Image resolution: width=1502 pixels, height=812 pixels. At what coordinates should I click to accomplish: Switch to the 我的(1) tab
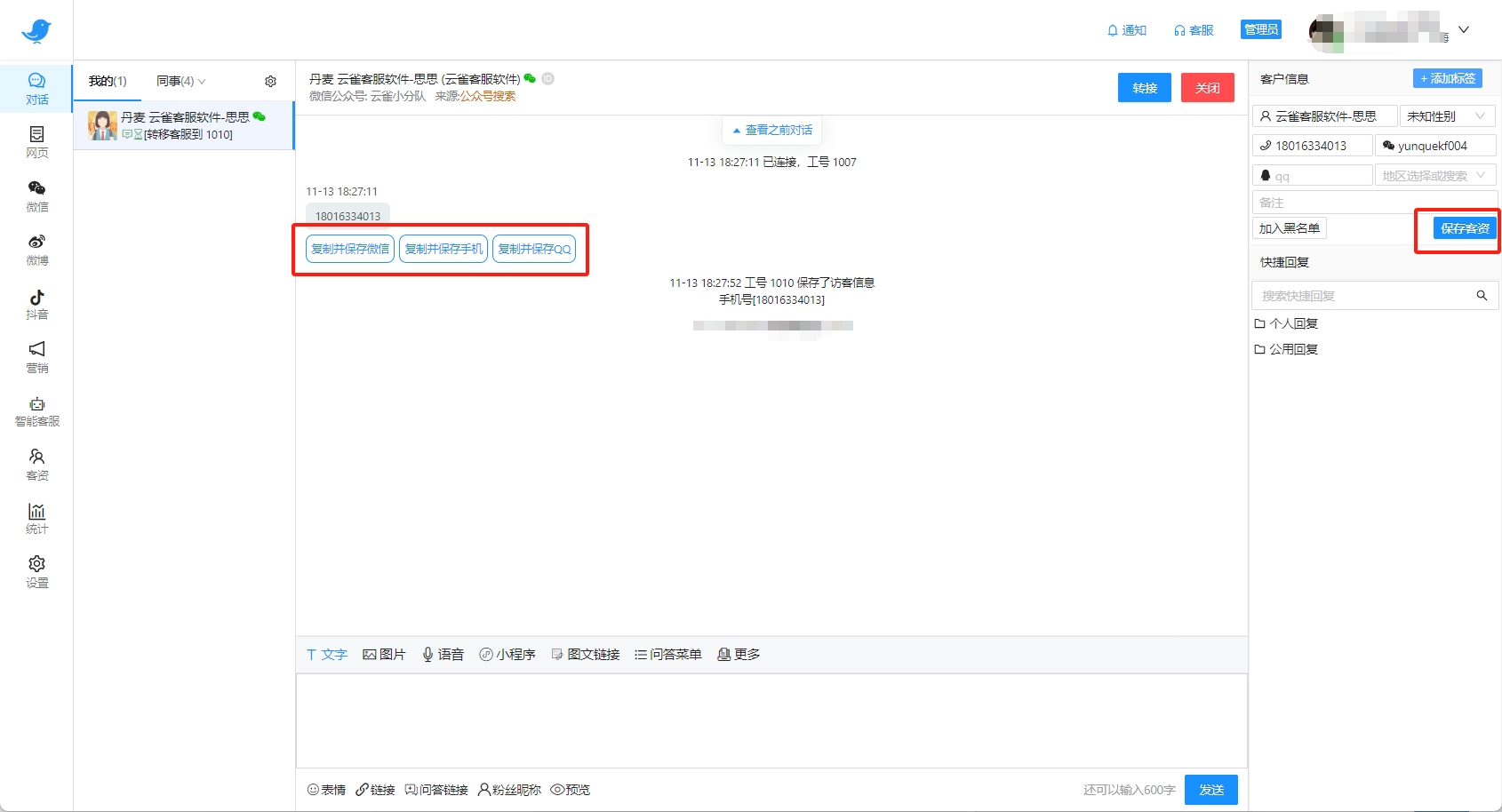click(108, 82)
